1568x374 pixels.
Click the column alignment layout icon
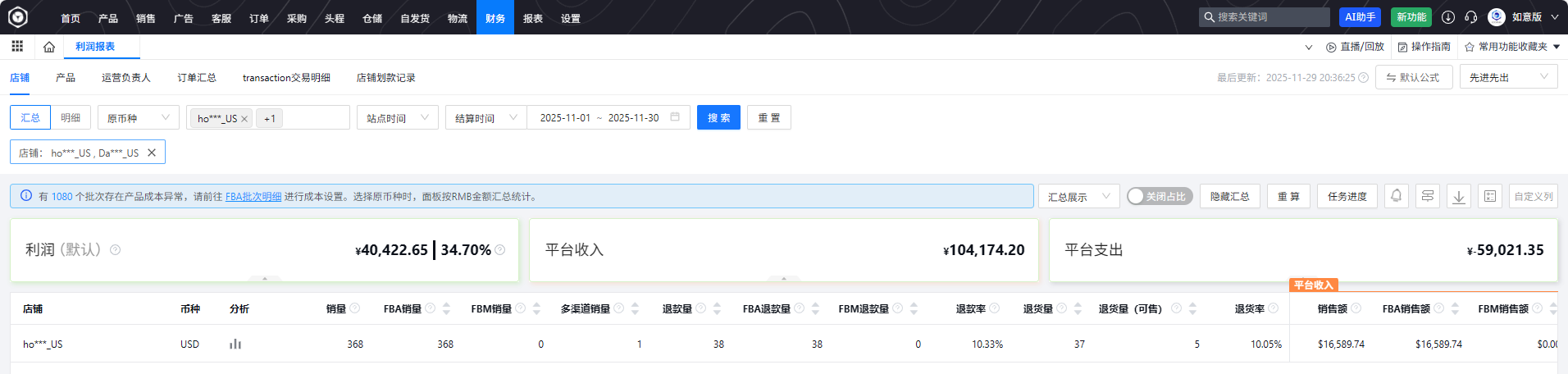1428,196
